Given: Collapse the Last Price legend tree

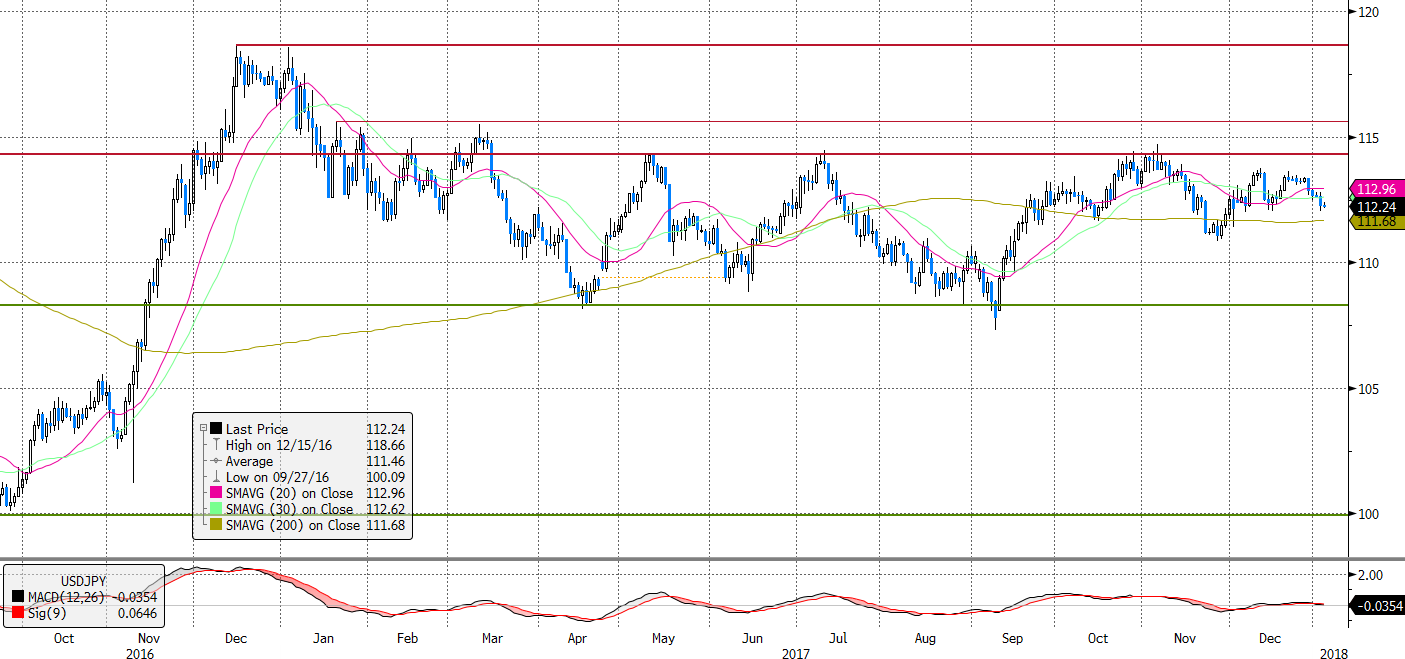Looking at the screenshot, I should pyautogui.click(x=203, y=429).
